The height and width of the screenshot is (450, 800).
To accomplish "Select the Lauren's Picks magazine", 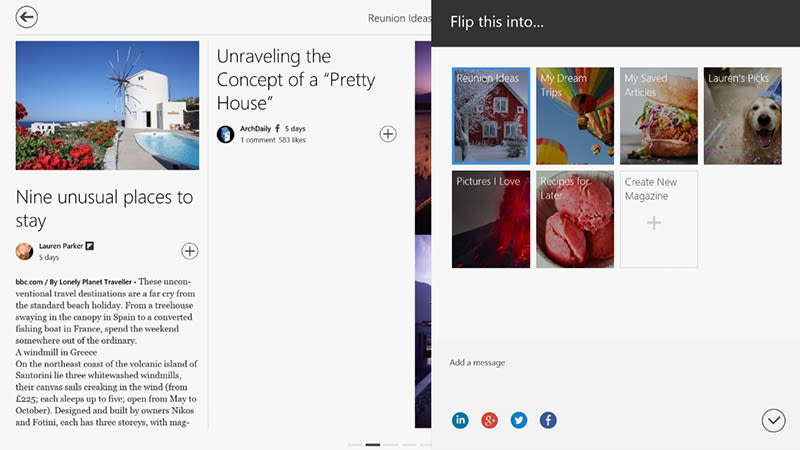I will pos(742,116).
